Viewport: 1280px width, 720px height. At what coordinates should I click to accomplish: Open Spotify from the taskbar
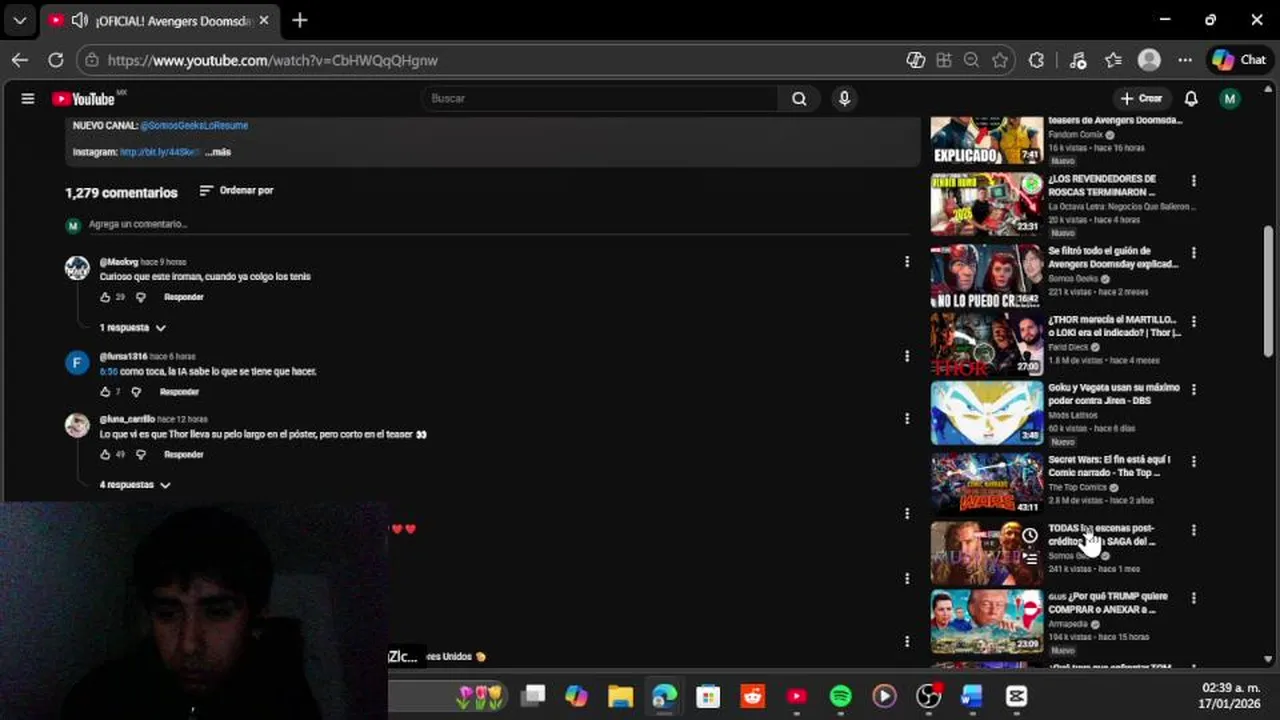pos(840,696)
